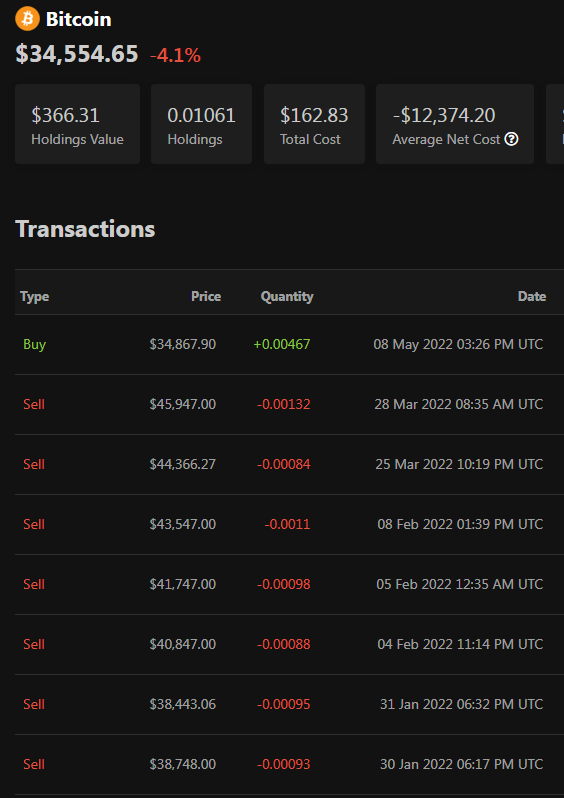Screen dimensions: 564x798
Task: Click the Sell row priced $38,748.00
Action: [290, 765]
